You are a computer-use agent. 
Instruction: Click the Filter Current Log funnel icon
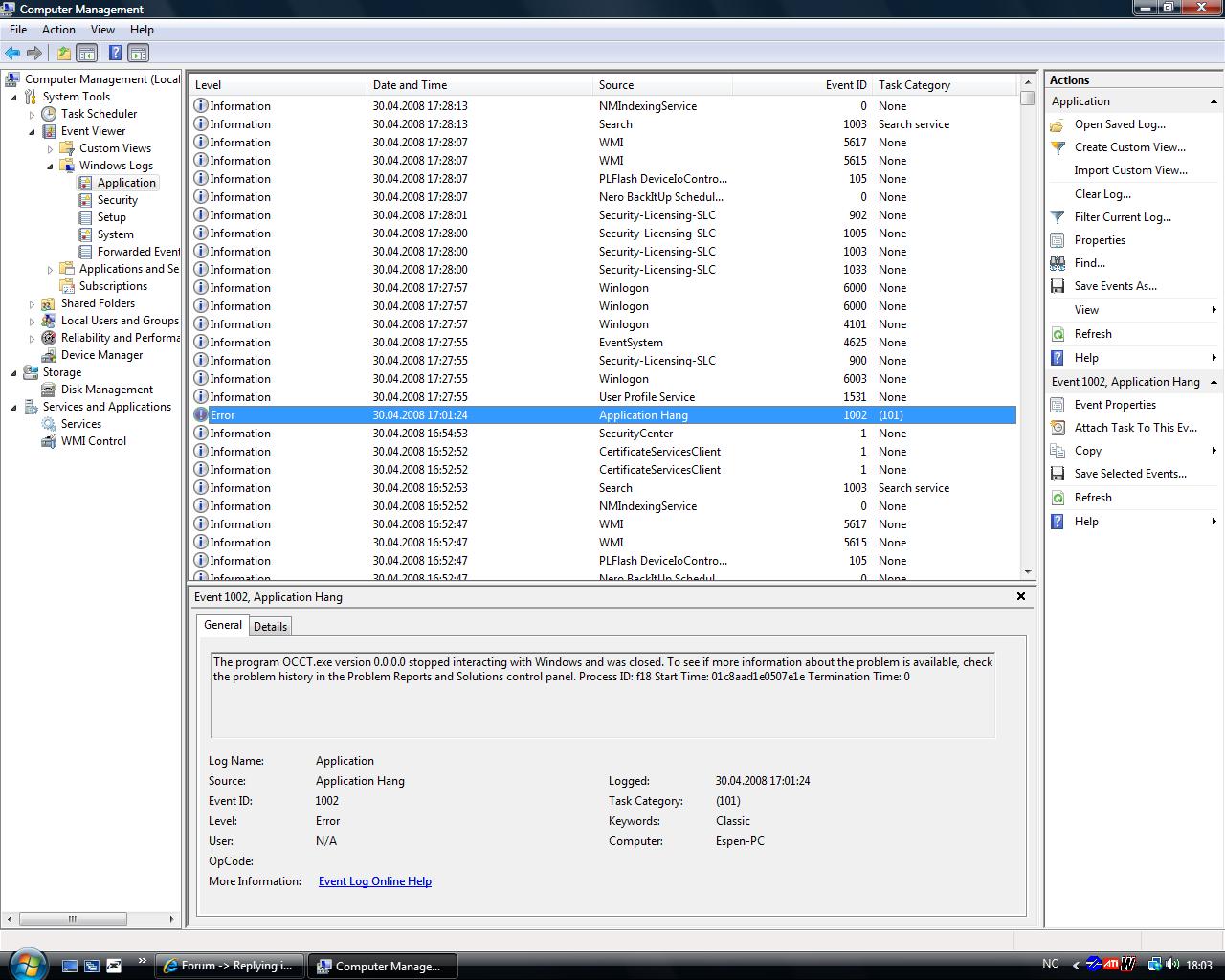(x=1058, y=217)
